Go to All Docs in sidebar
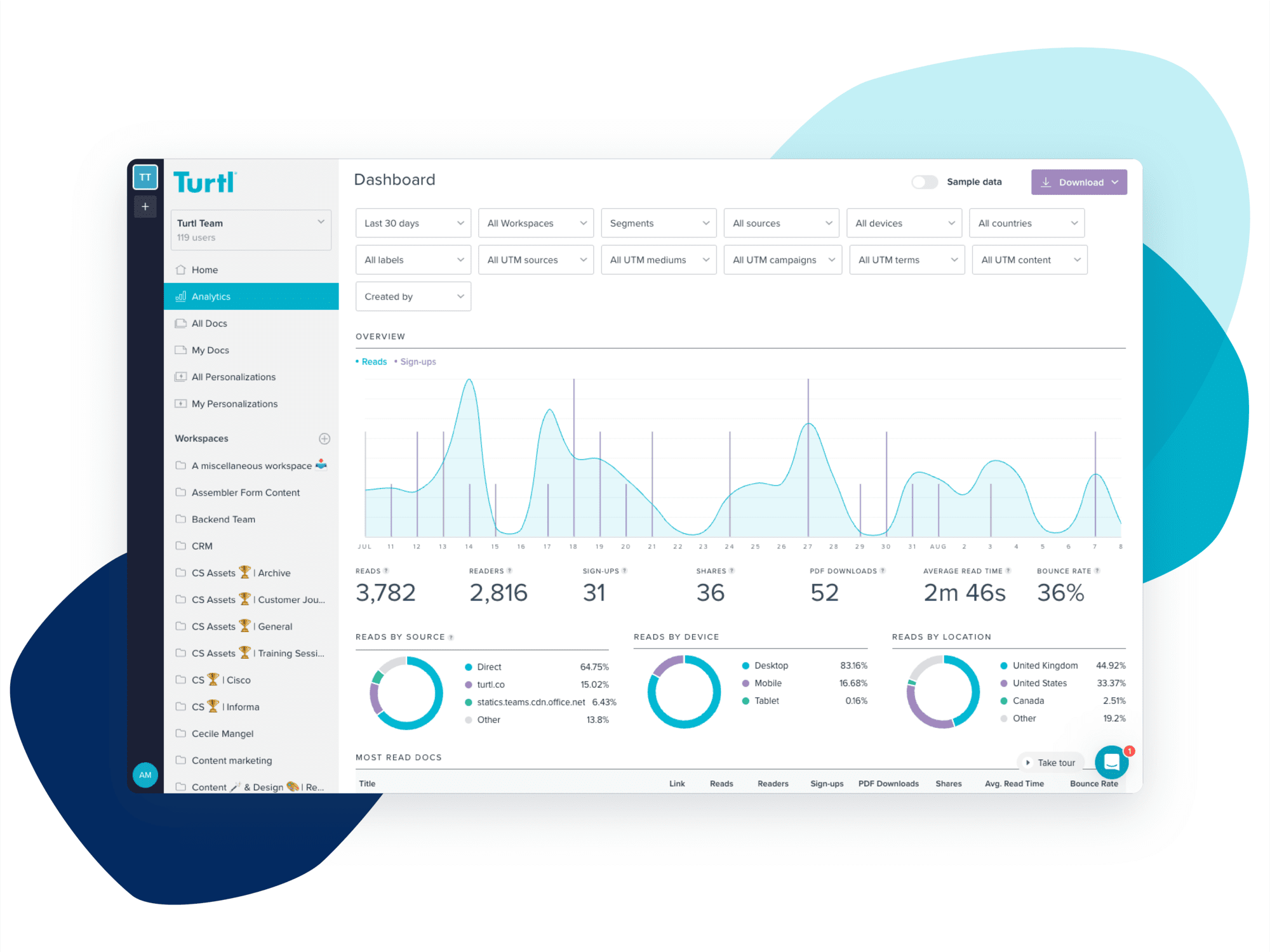1270x952 pixels. coord(210,323)
